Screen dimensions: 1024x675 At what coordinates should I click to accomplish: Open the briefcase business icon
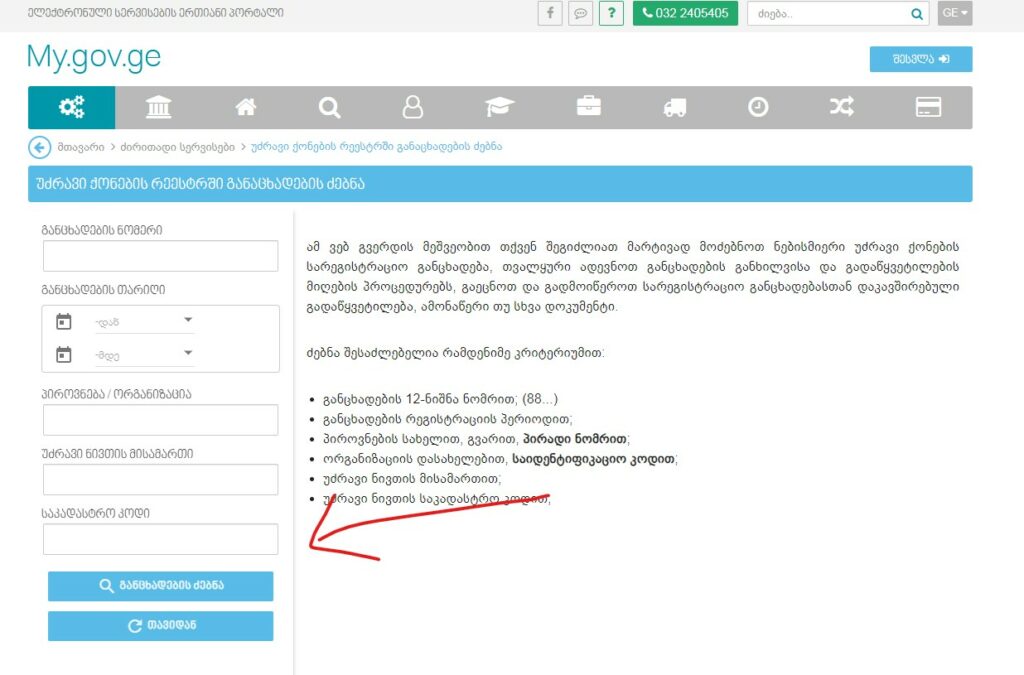click(589, 107)
